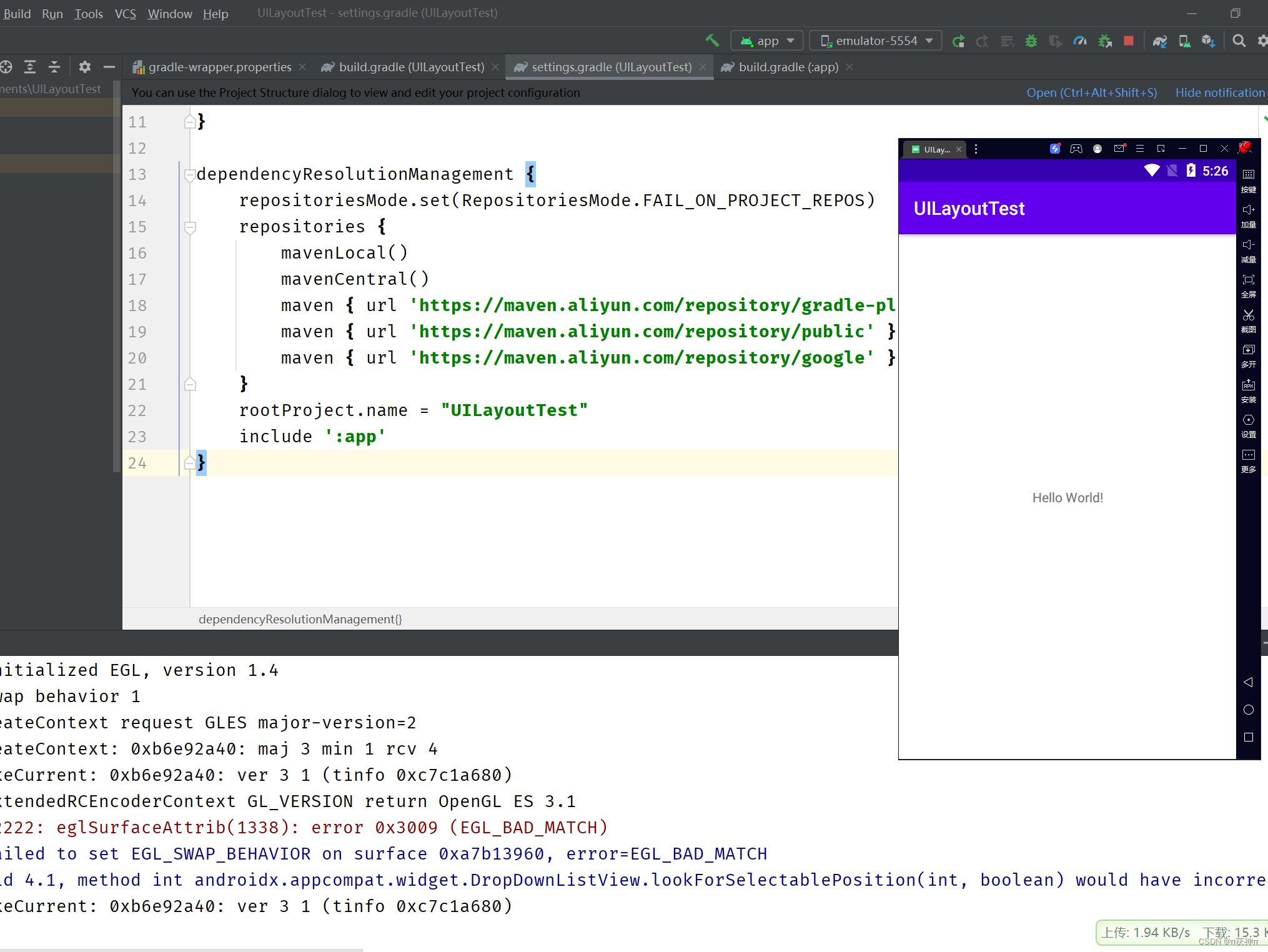1268x952 pixels.
Task: Click emulator settings (设置) button
Action: click(x=1249, y=426)
